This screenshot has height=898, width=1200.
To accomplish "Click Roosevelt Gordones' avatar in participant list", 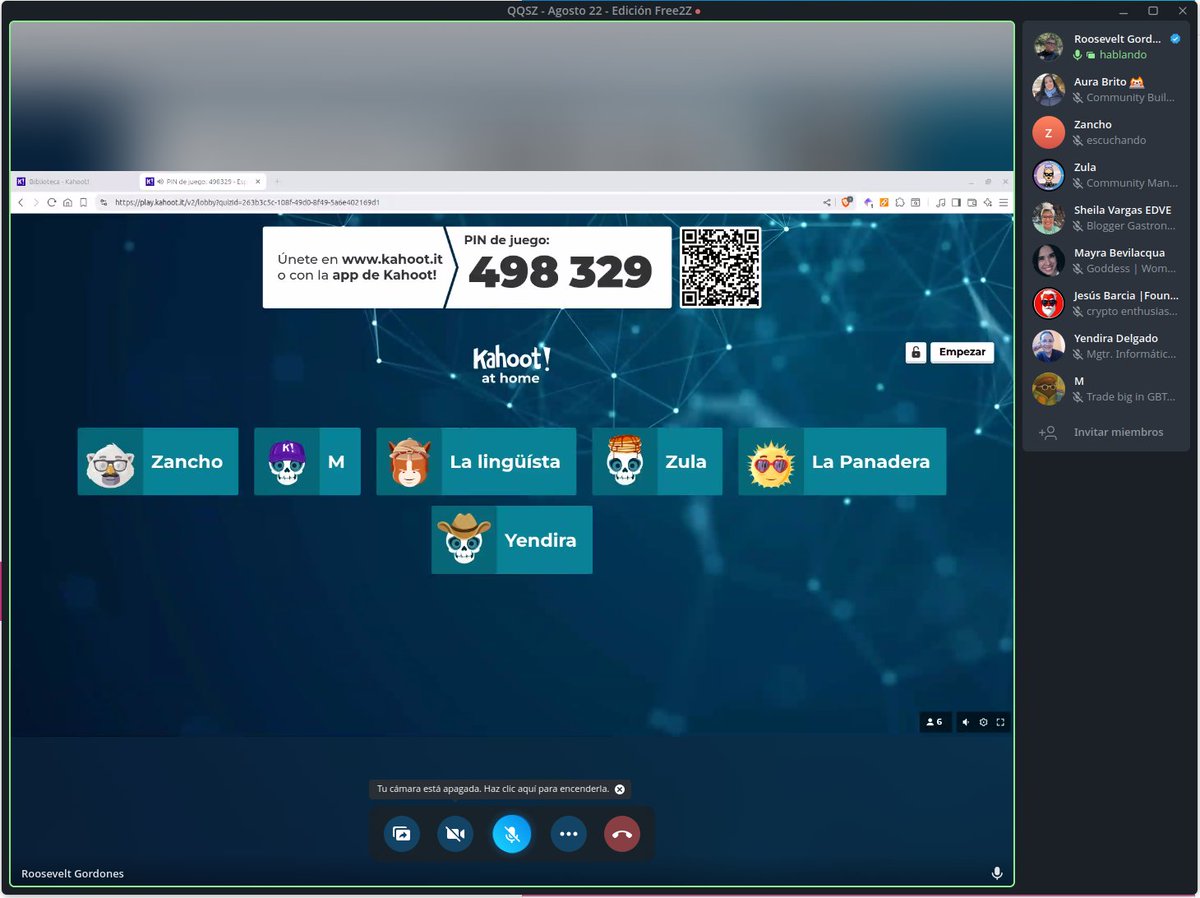I will click(1048, 46).
